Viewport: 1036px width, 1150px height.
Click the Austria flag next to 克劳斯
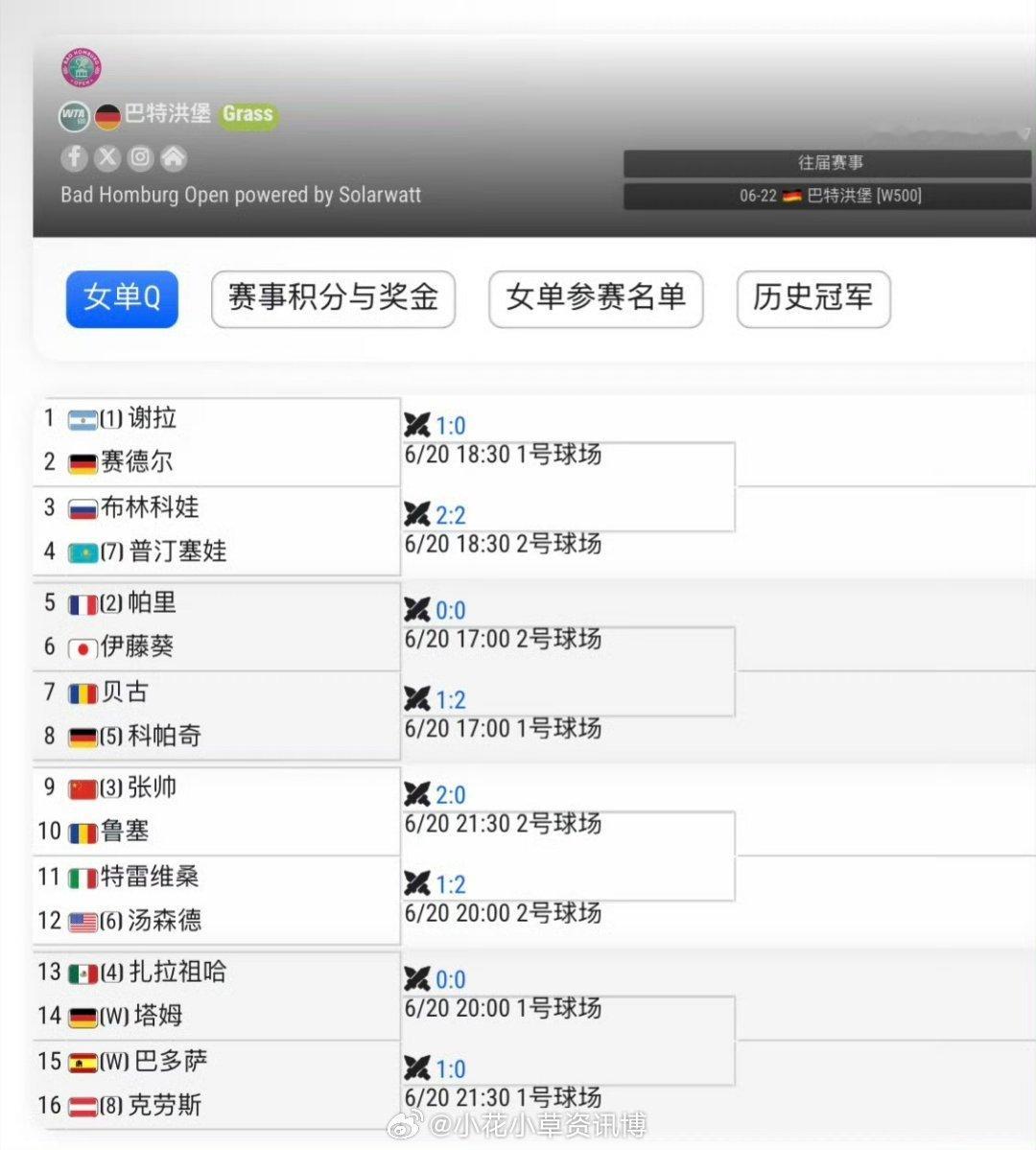(82, 1107)
